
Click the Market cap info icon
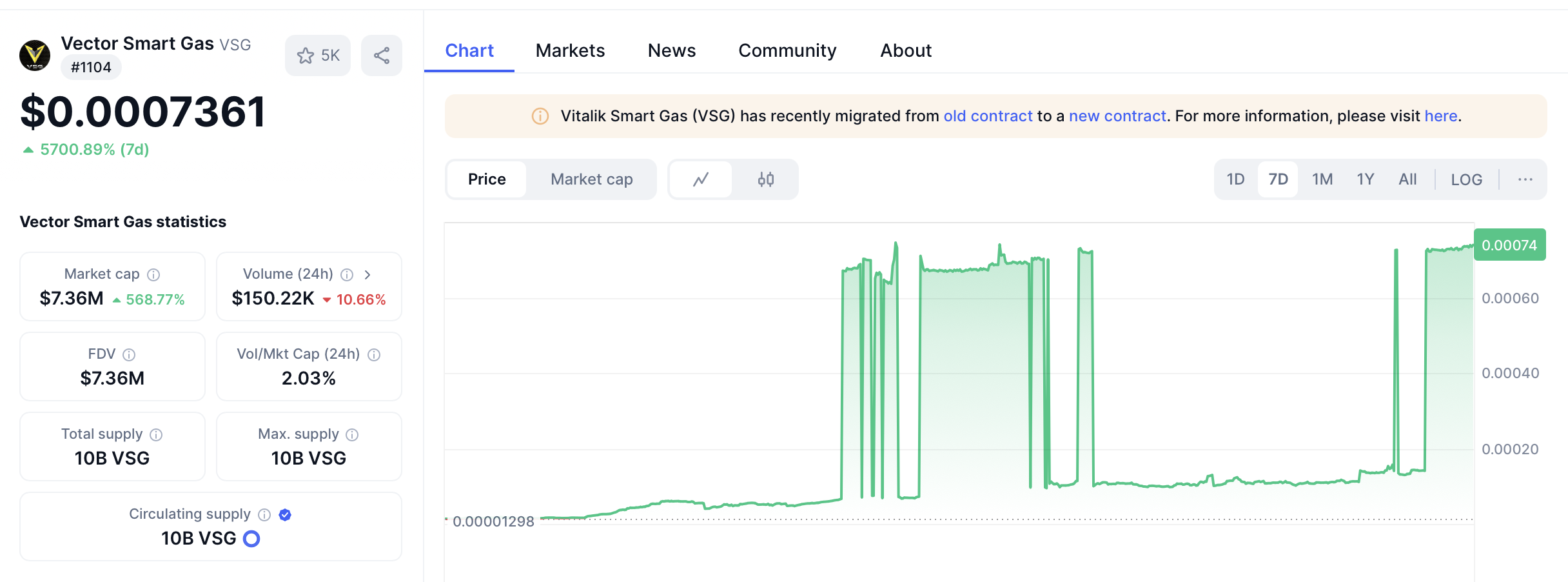(153, 275)
